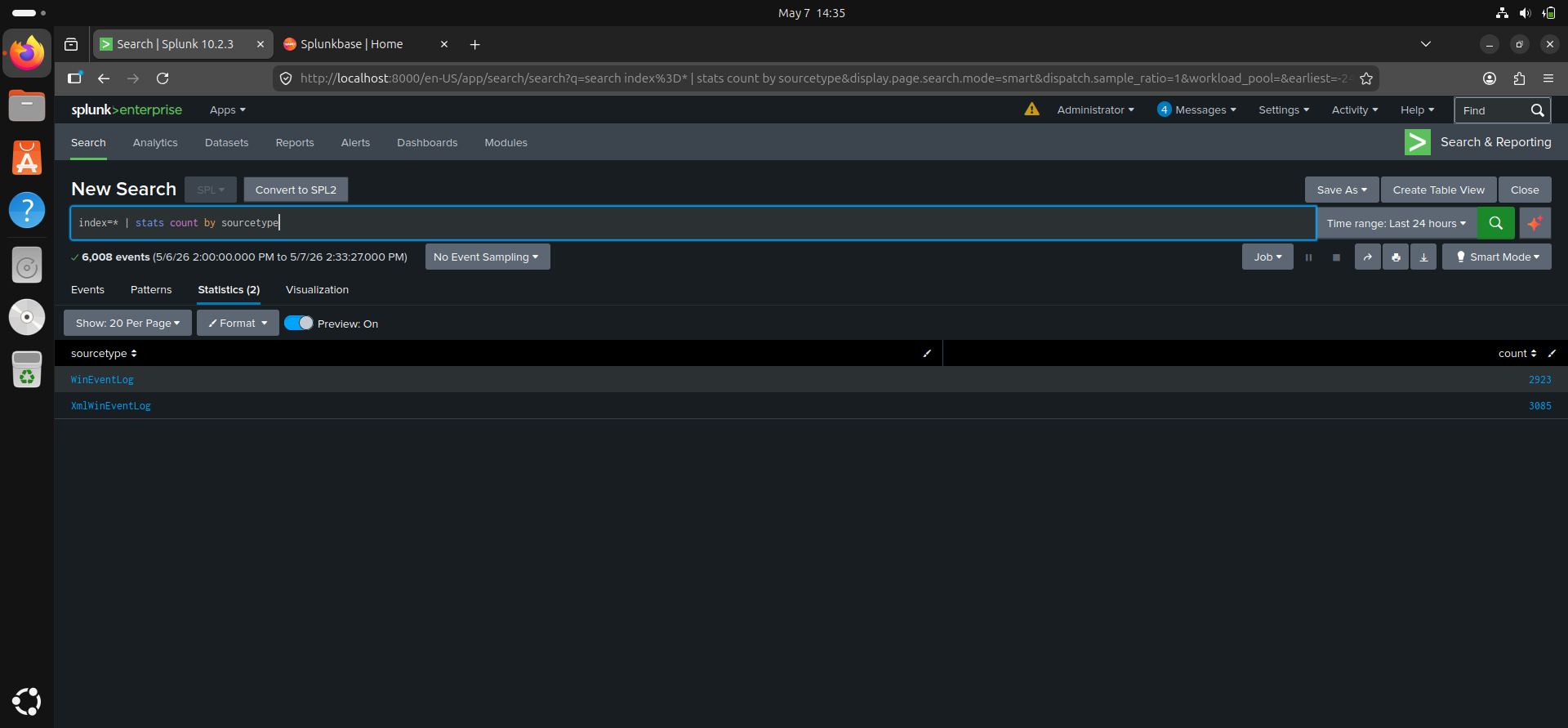Viewport: 1568px width, 728px height.
Task: Stop the search job
Action: [x=1336, y=257]
